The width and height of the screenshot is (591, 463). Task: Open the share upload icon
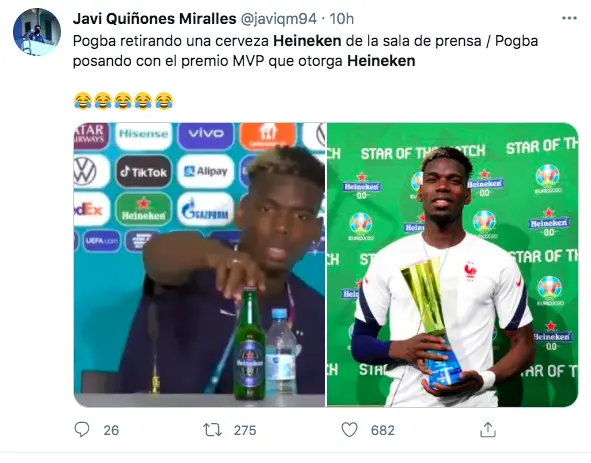coord(488,429)
